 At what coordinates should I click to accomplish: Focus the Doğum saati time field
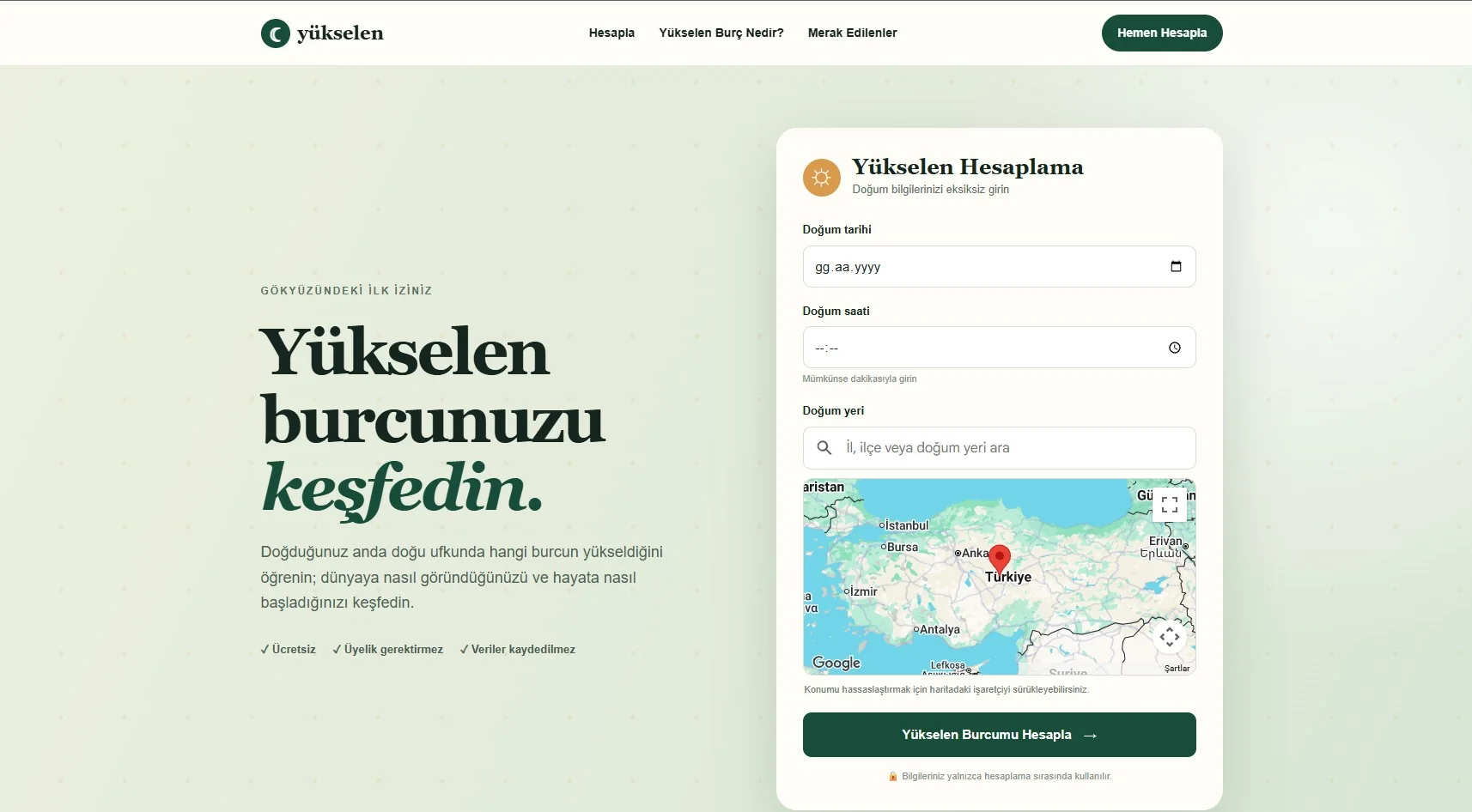click(1000, 348)
